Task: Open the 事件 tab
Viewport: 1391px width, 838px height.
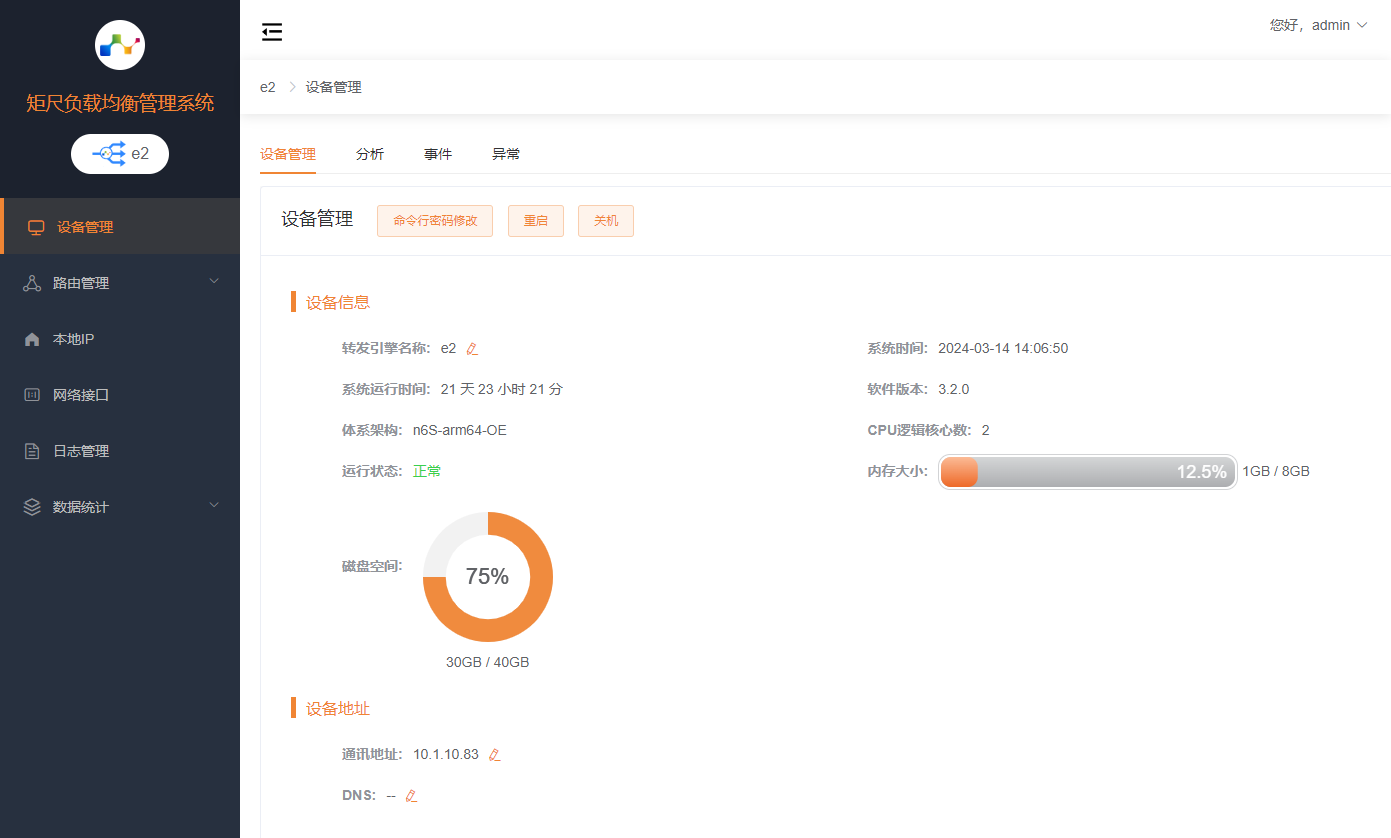Action: coord(437,153)
